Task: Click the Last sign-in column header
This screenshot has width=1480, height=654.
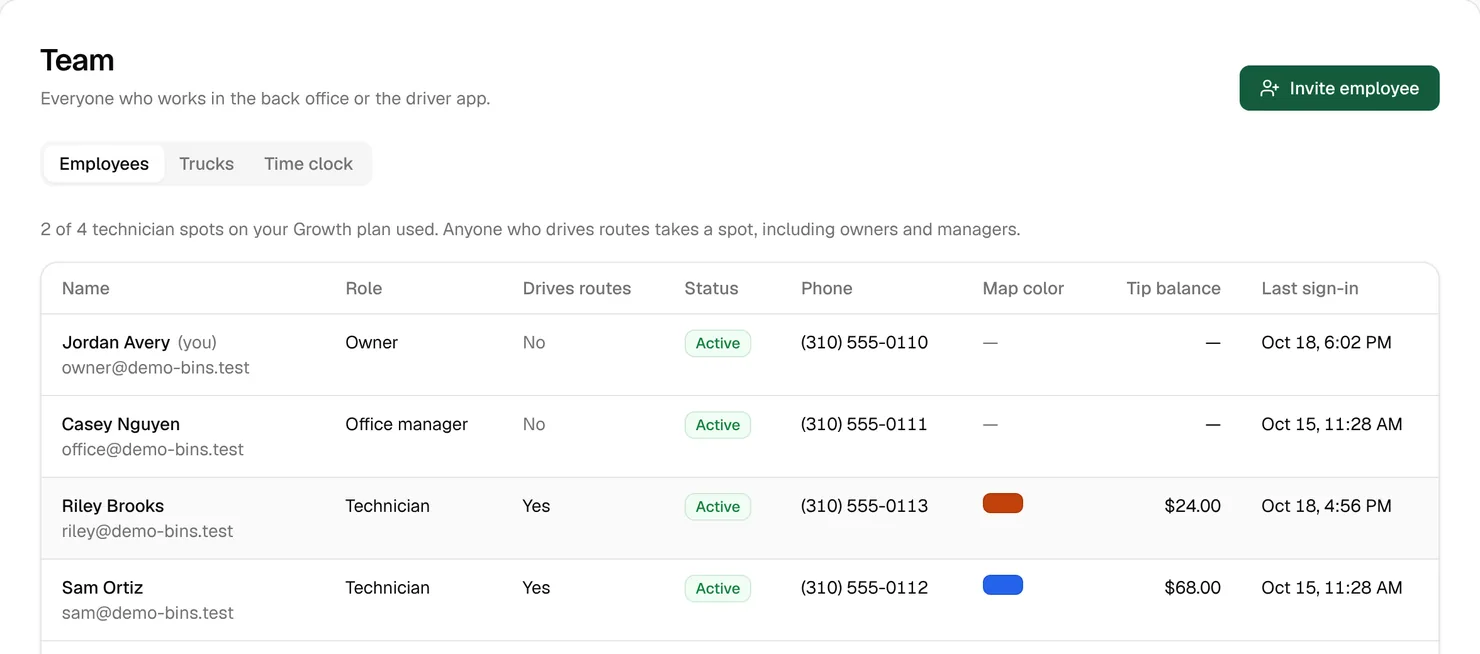Action: pos(1310,288)
